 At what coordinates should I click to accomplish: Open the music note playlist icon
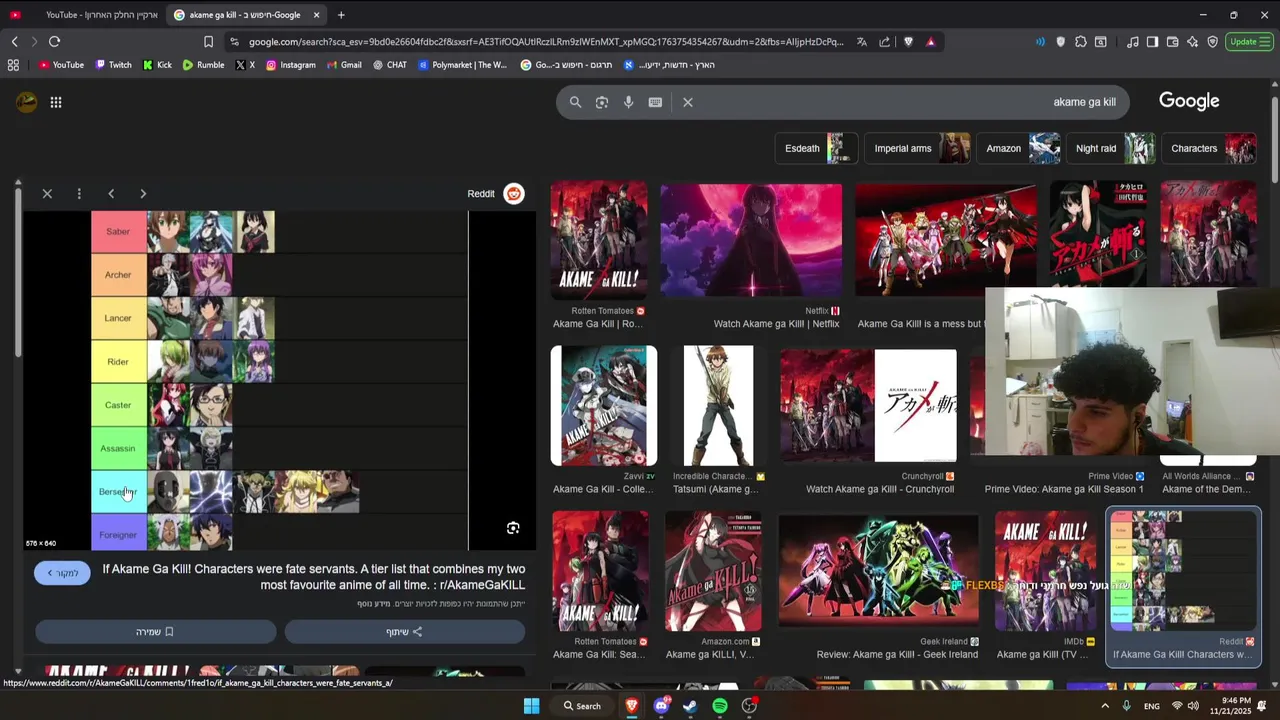pos(1132,42)
